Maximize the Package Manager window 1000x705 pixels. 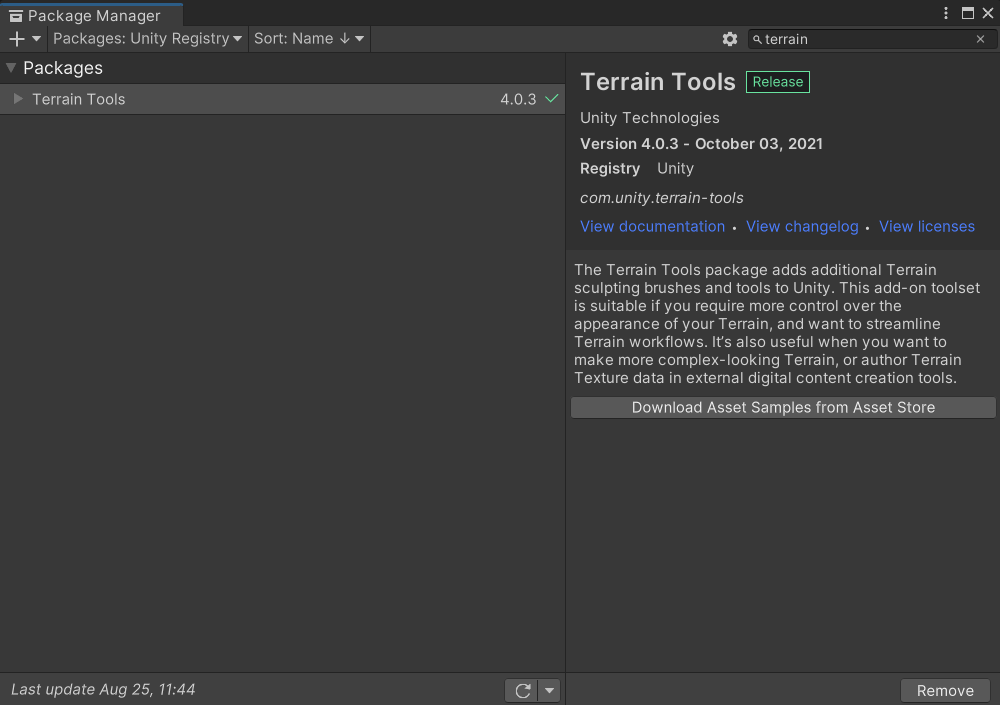pyautogui.click(x=967, y=13)
